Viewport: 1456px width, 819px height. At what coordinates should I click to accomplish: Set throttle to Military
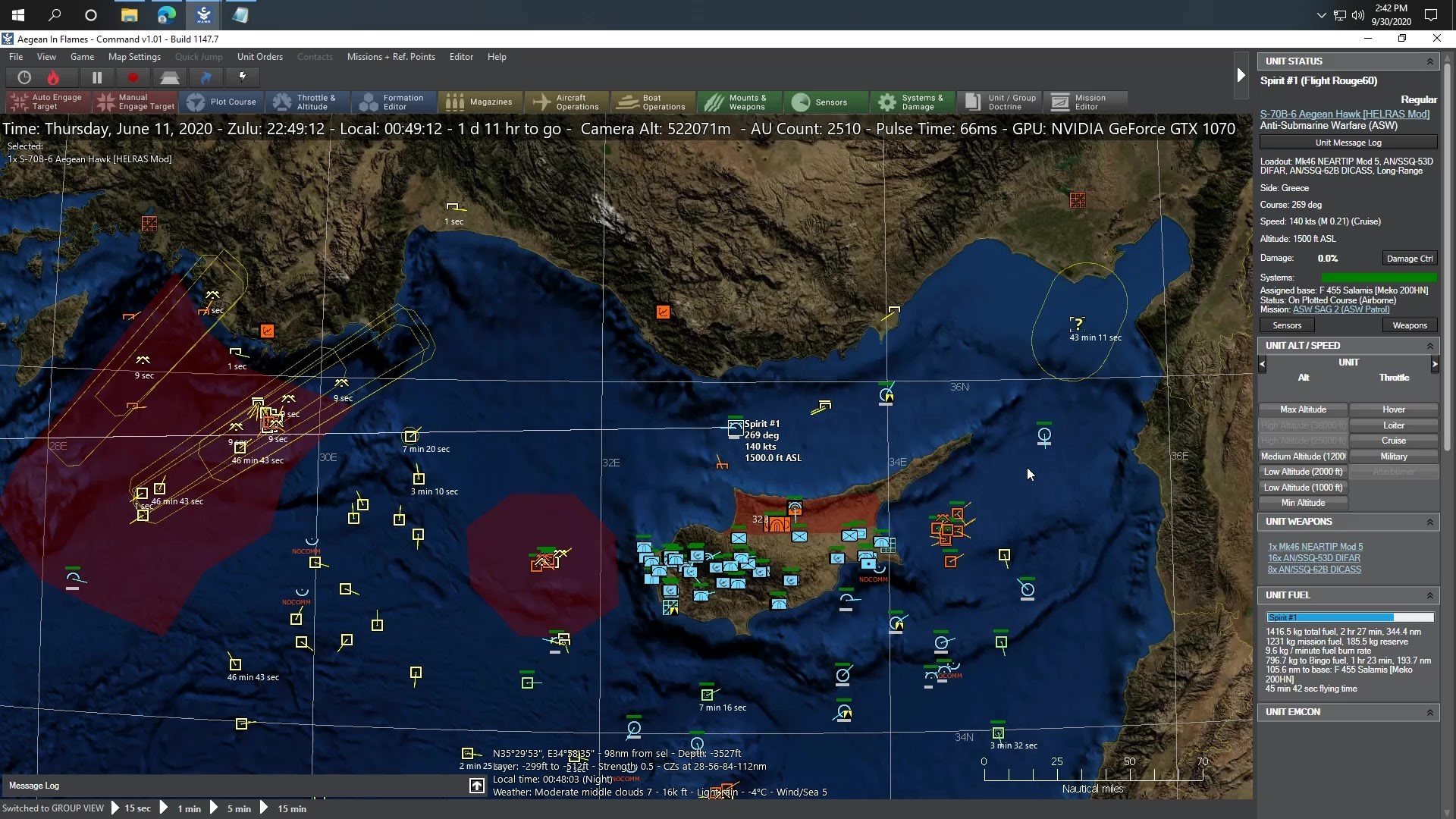point(1394,457)
